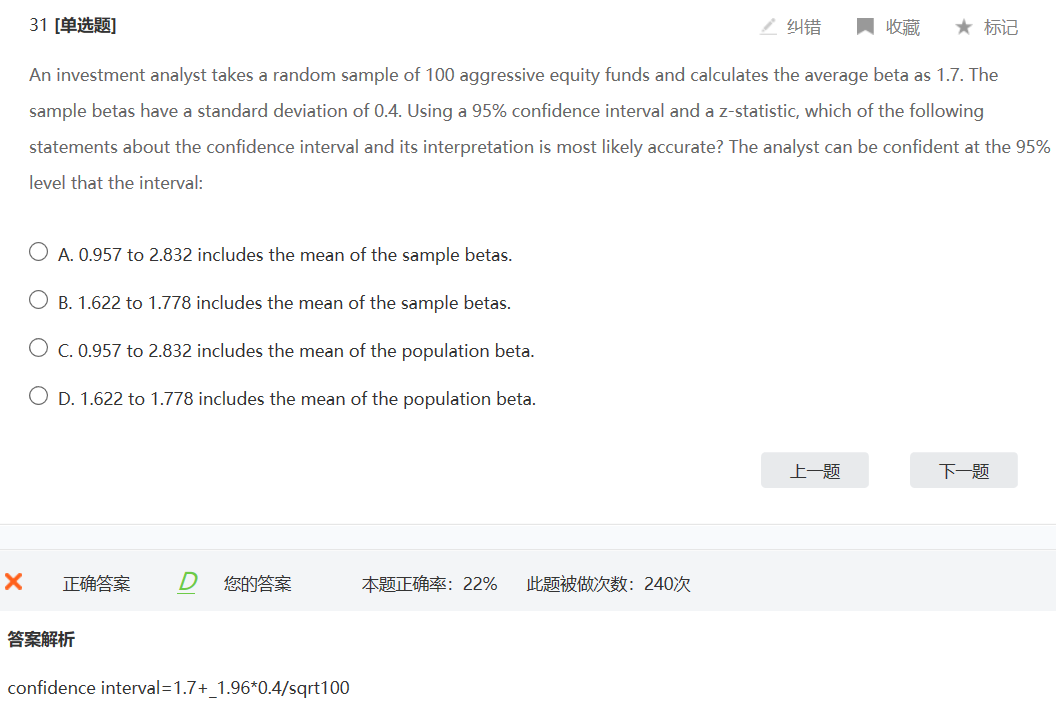The height and width of the screenshot is (706, 1056).
Task: Click the [单选题] question type tag
Action: tap(85, 26)
